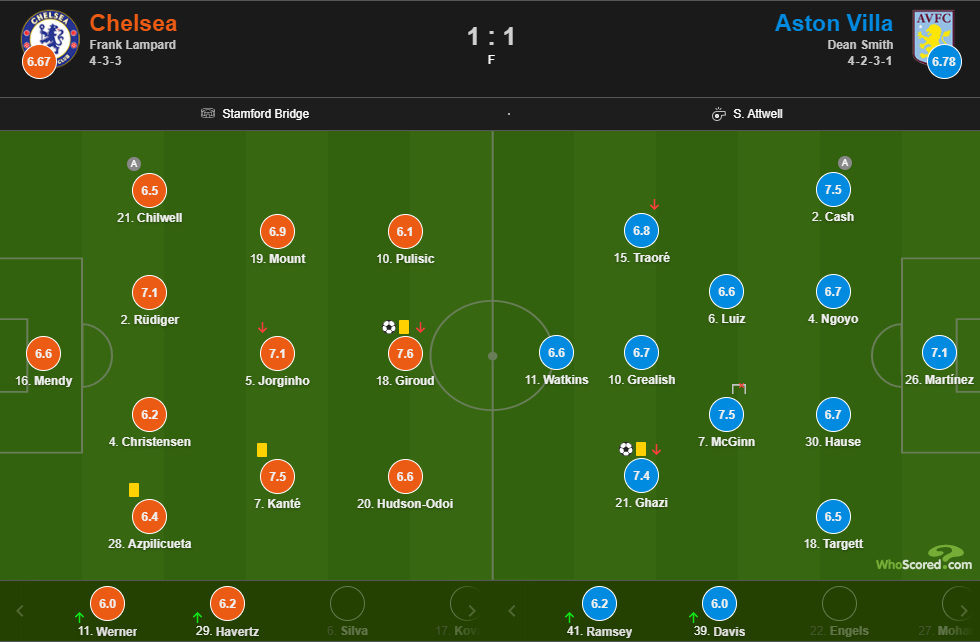Click the Chelsea club crest
The height and width of the screenshot is (642, 980).
click(x=49, y=38)
